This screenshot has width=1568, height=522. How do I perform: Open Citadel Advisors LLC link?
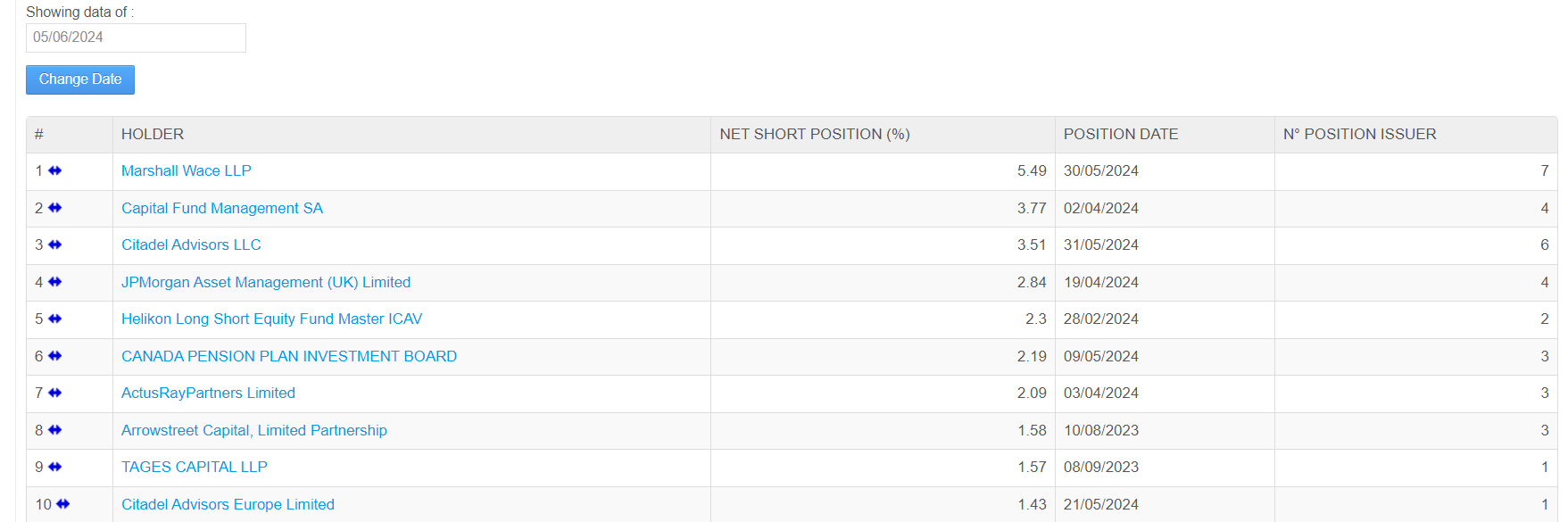pyautogui.click(x=191, y=244)
